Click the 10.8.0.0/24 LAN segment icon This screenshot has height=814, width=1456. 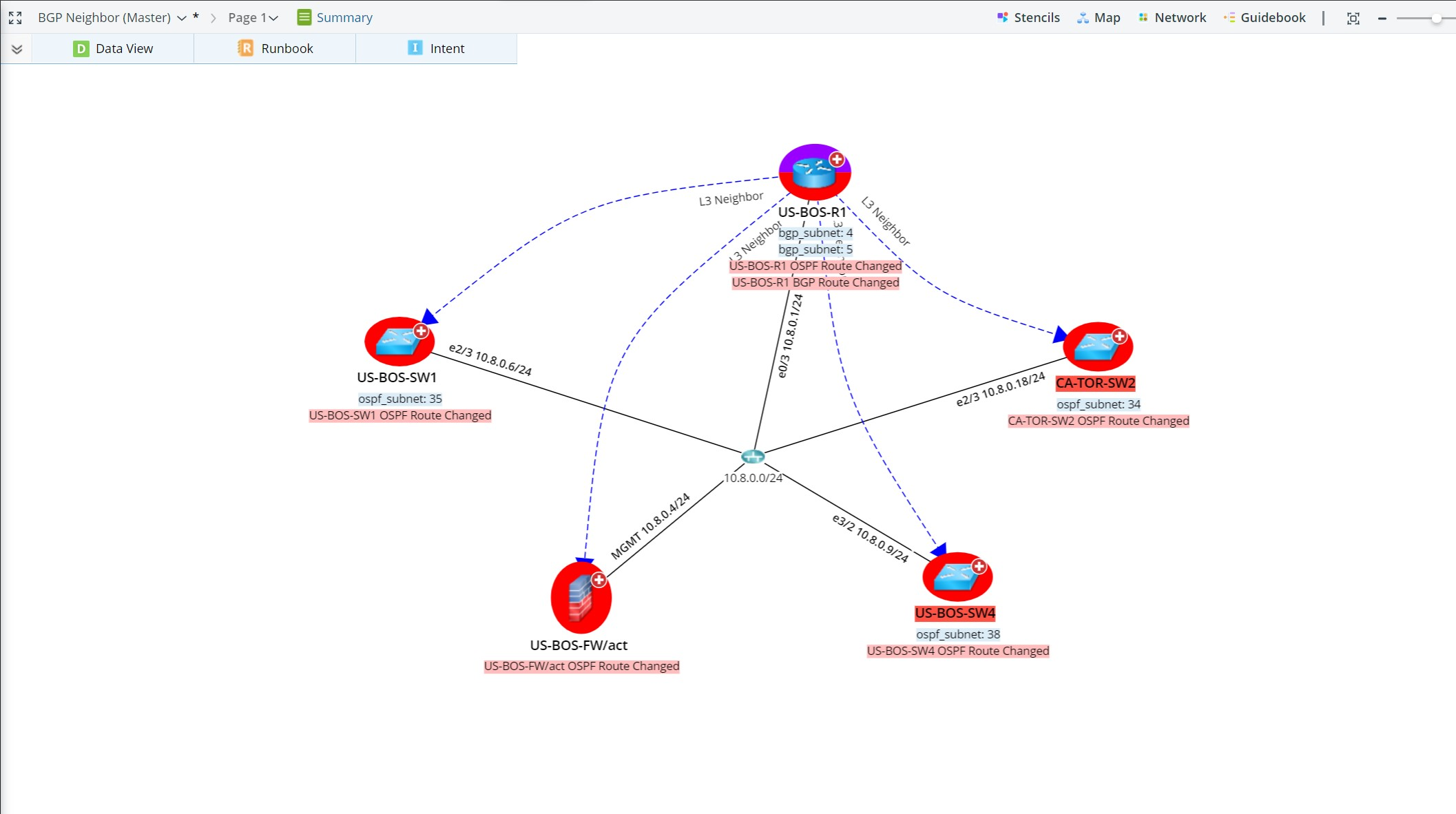pos(753,457)
